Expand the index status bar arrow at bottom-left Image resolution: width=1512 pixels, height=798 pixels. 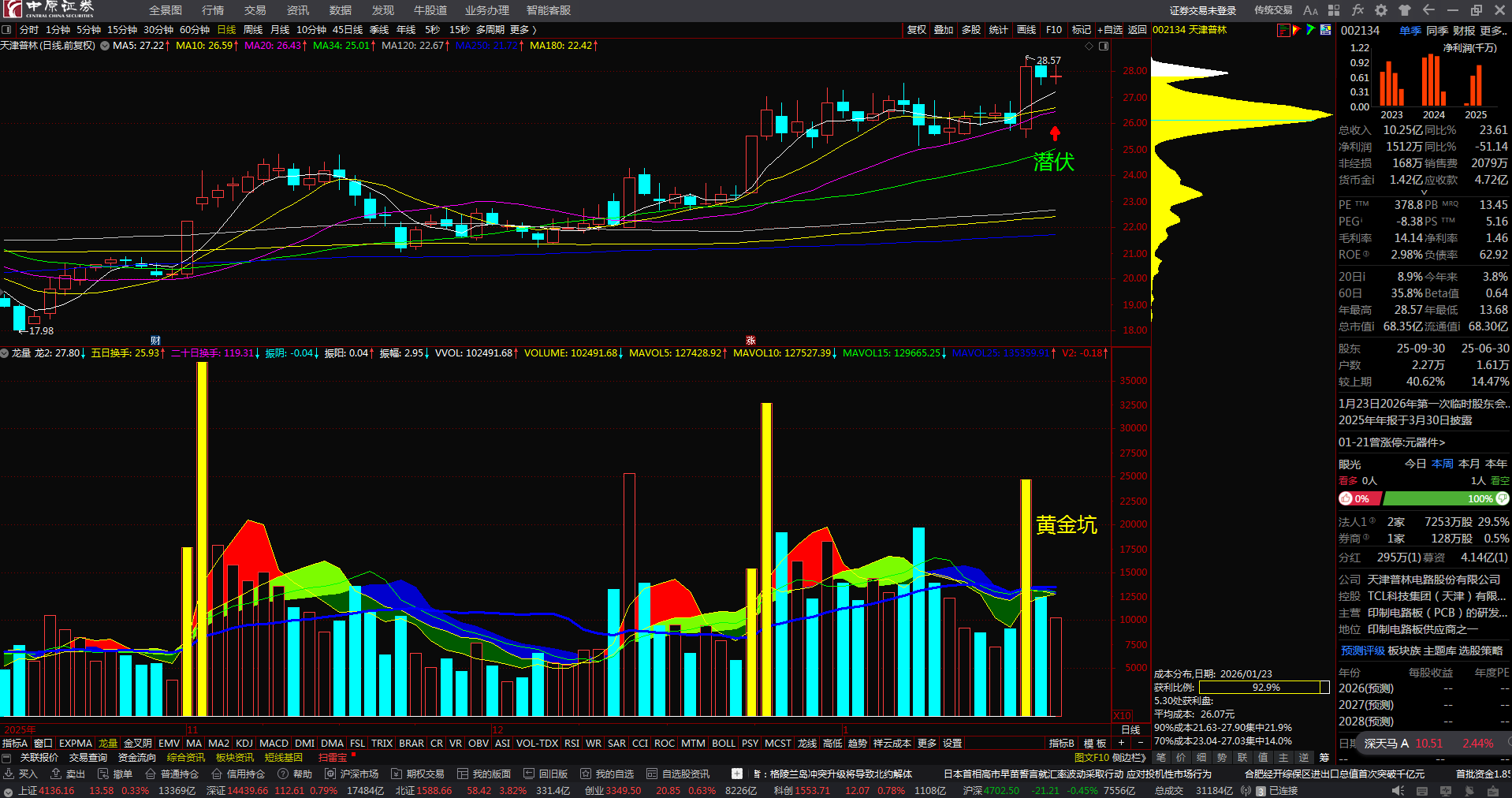click(8, 790)
